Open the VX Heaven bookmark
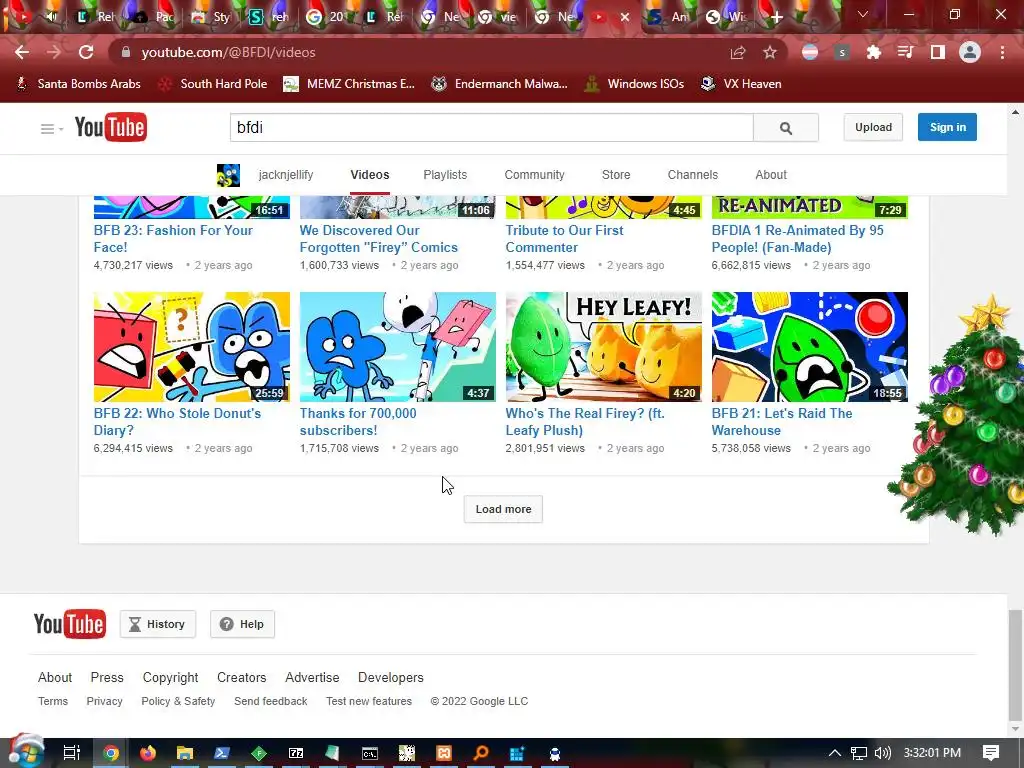This screenshot has width=1024, height=768. click(741, 84)
